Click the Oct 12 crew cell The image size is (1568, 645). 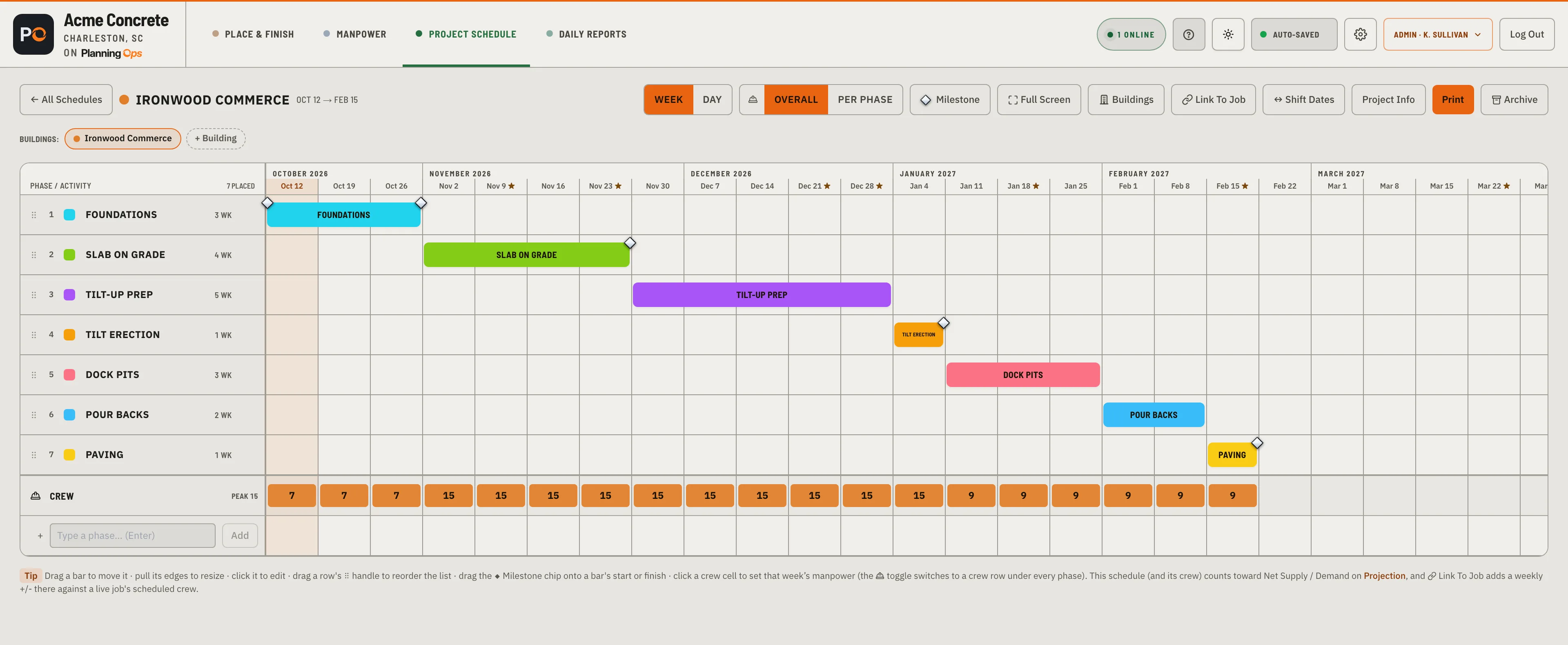tap(292, 496)
